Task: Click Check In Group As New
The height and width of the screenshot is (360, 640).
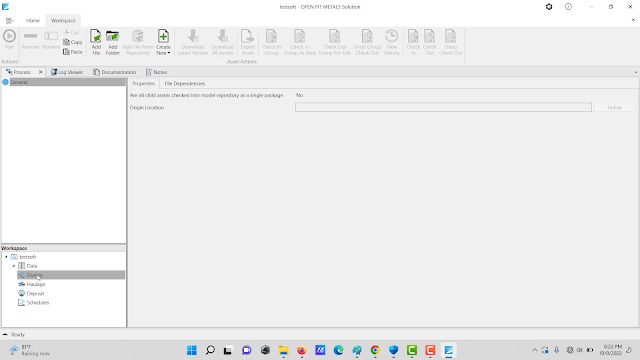Action: pyautogui.click(x=300, y=42)
